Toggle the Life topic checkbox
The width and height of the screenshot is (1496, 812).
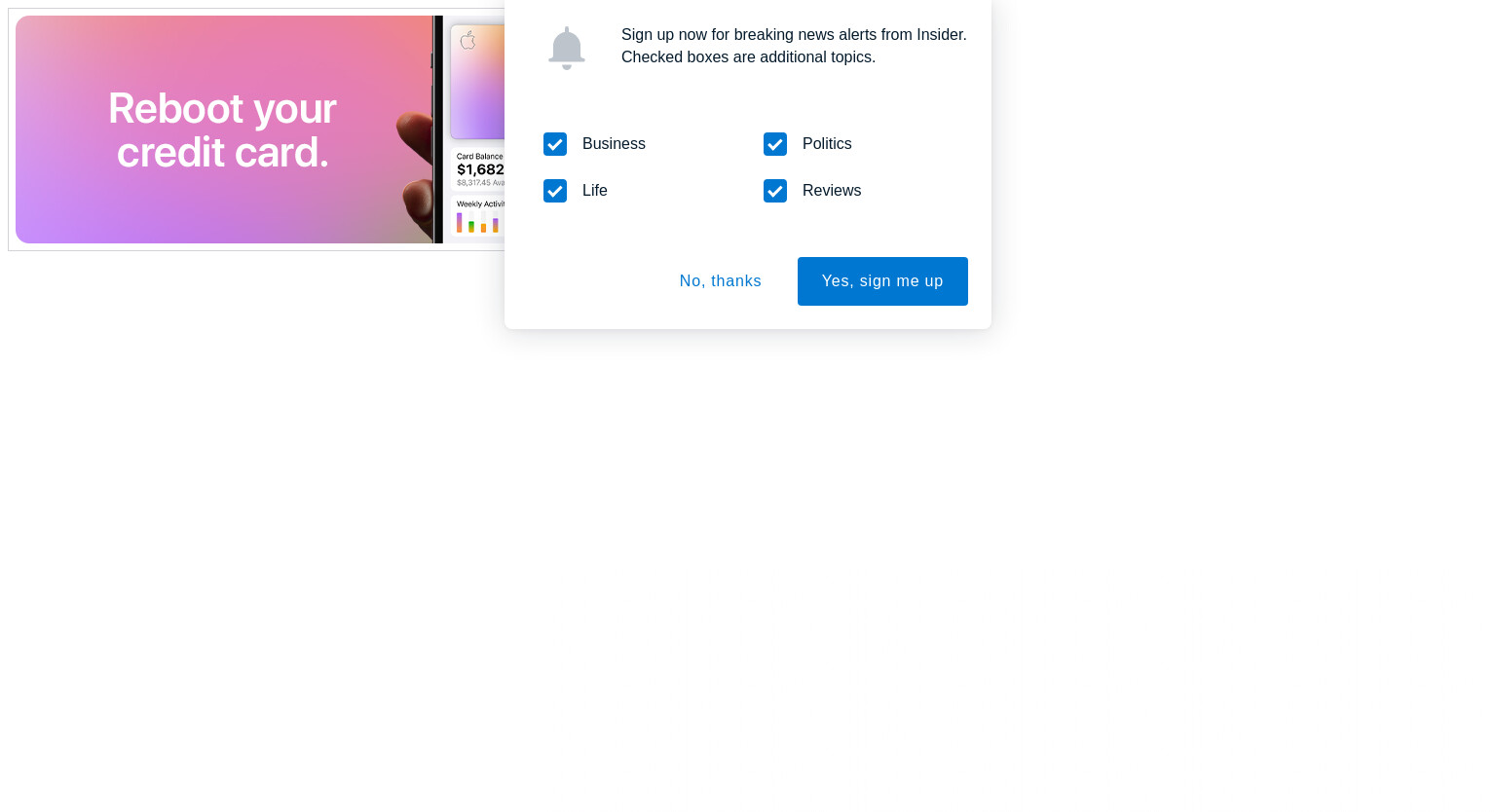point(555,191)
